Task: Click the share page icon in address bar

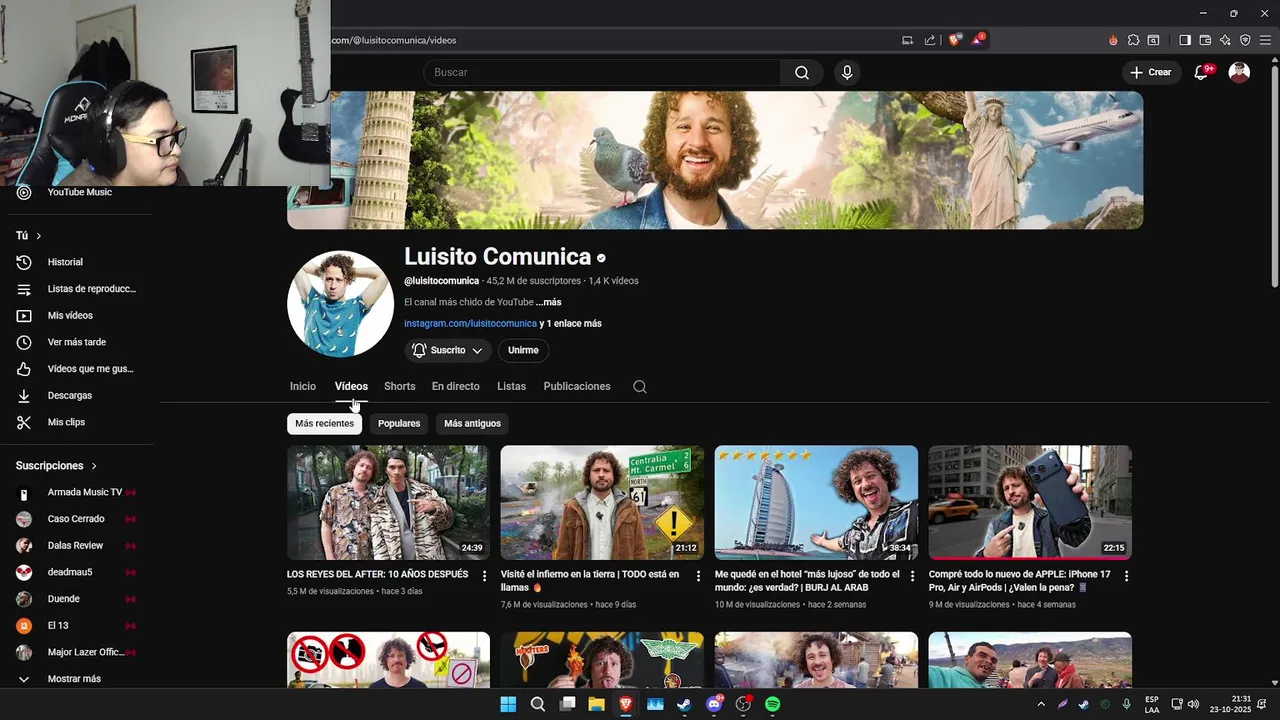Action: pos(930,40)
